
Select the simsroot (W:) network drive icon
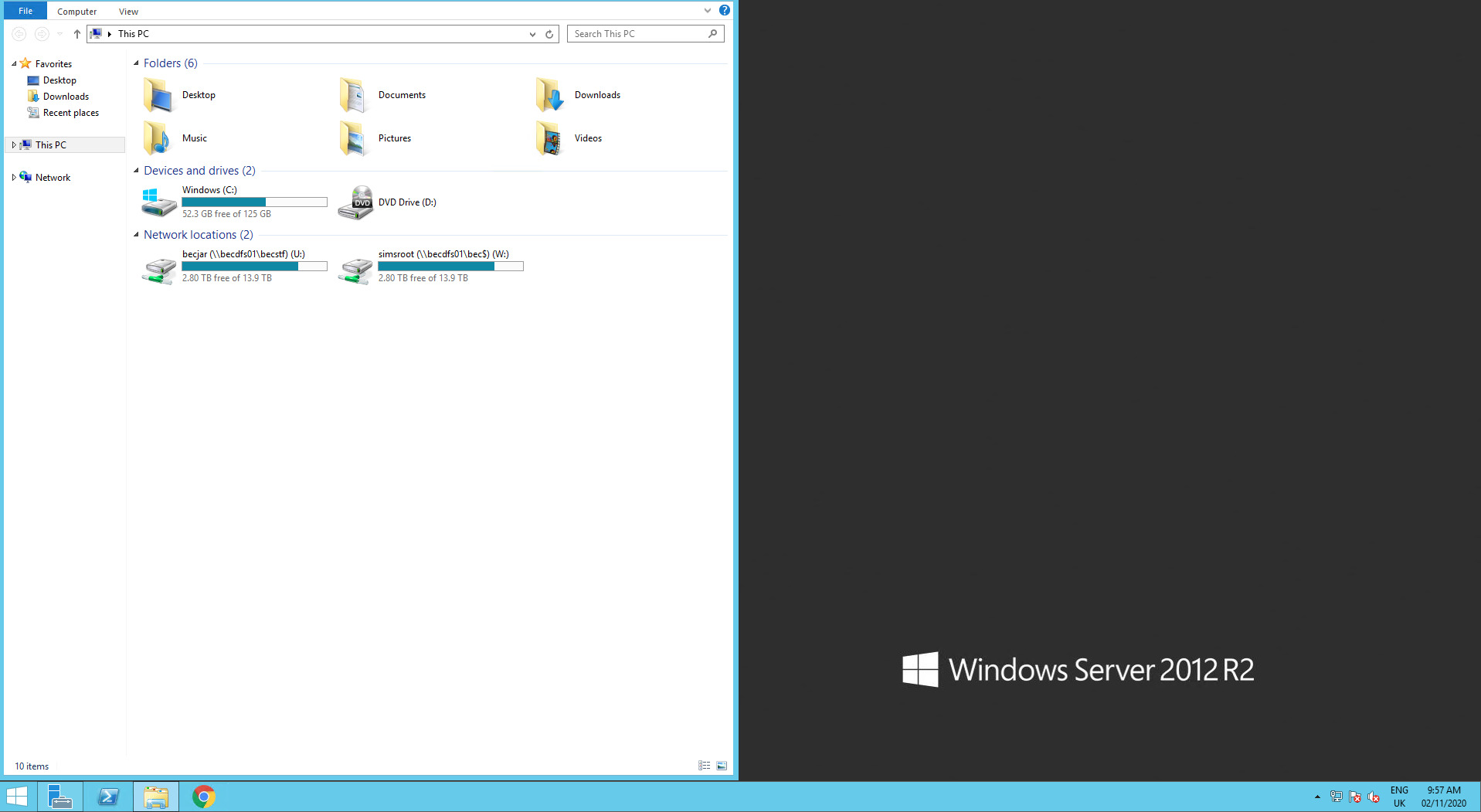pyautogui.click(x=355, y=270)
